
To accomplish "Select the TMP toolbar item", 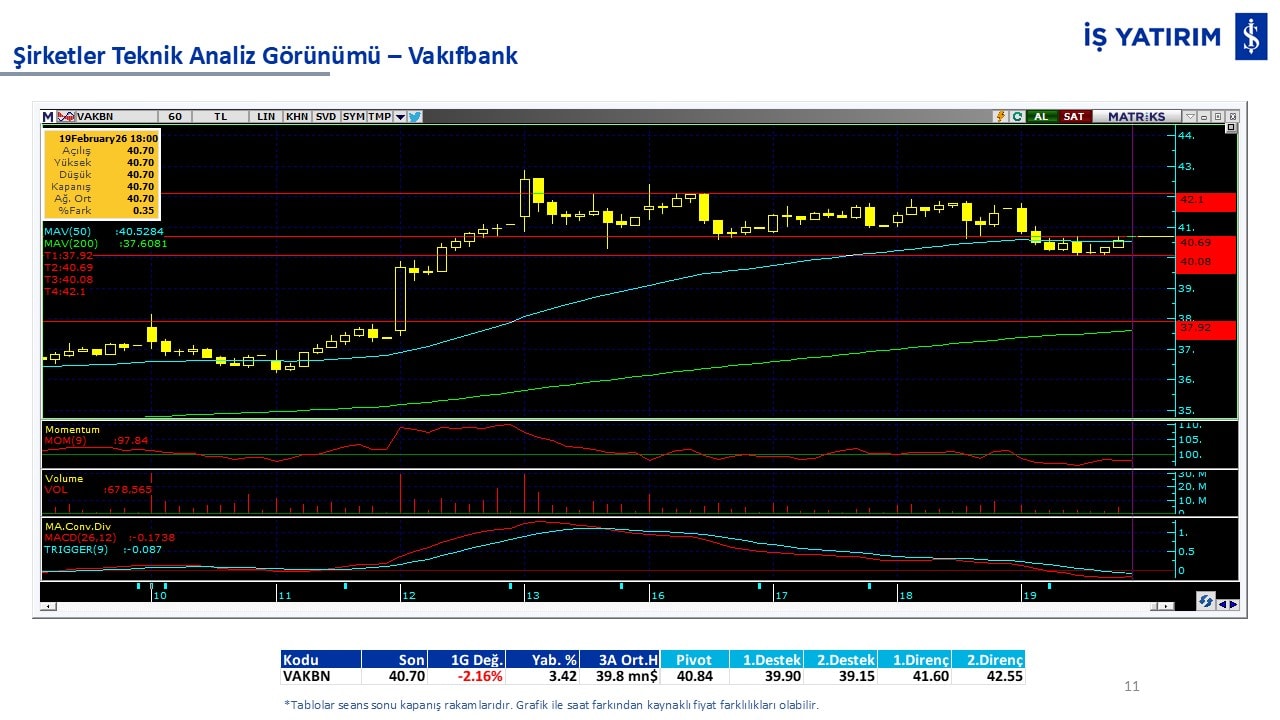I will [379, 116].
